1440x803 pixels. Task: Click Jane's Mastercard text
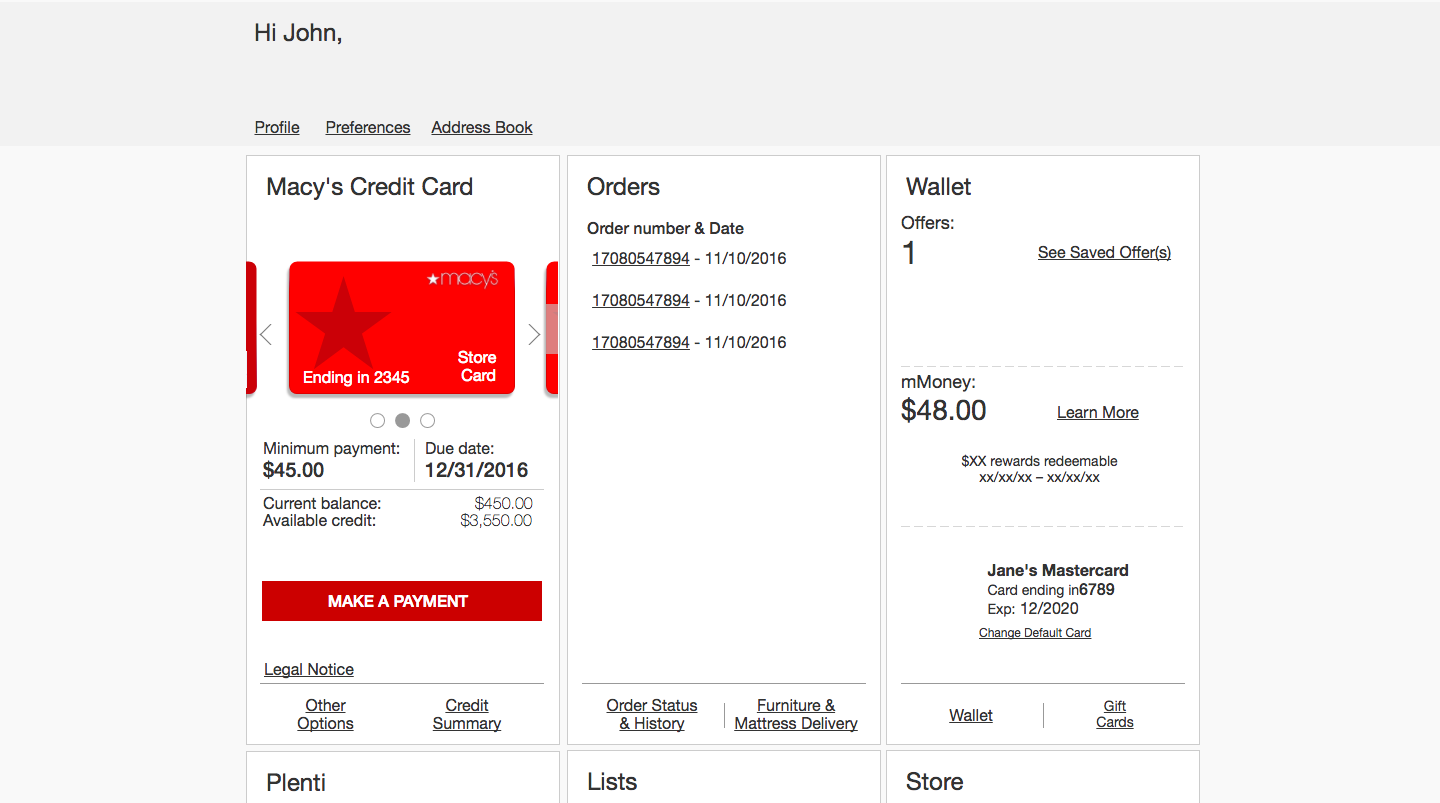tap(1058, 570)
